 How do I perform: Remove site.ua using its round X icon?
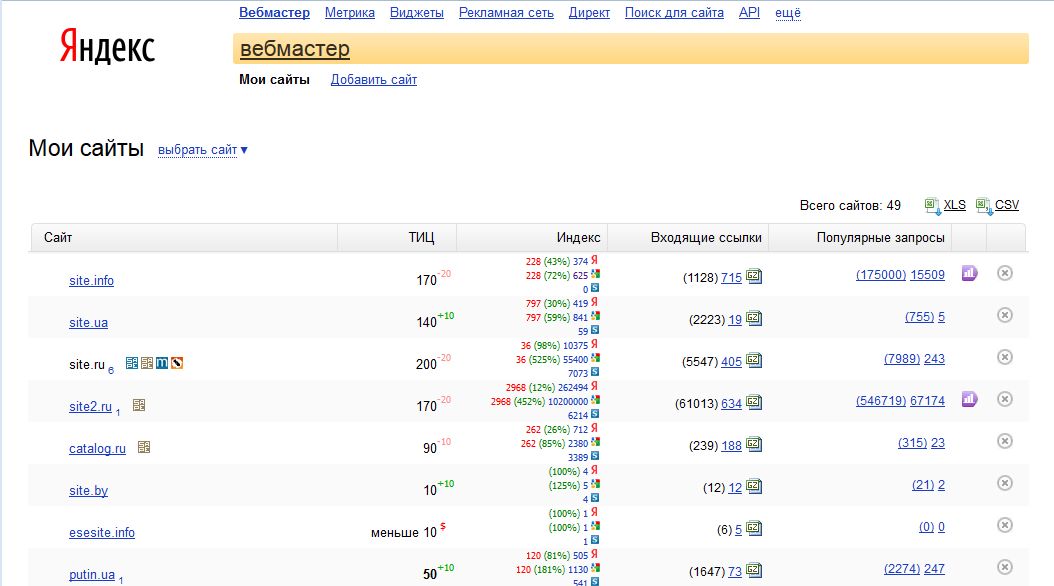tap(1005, 315)
